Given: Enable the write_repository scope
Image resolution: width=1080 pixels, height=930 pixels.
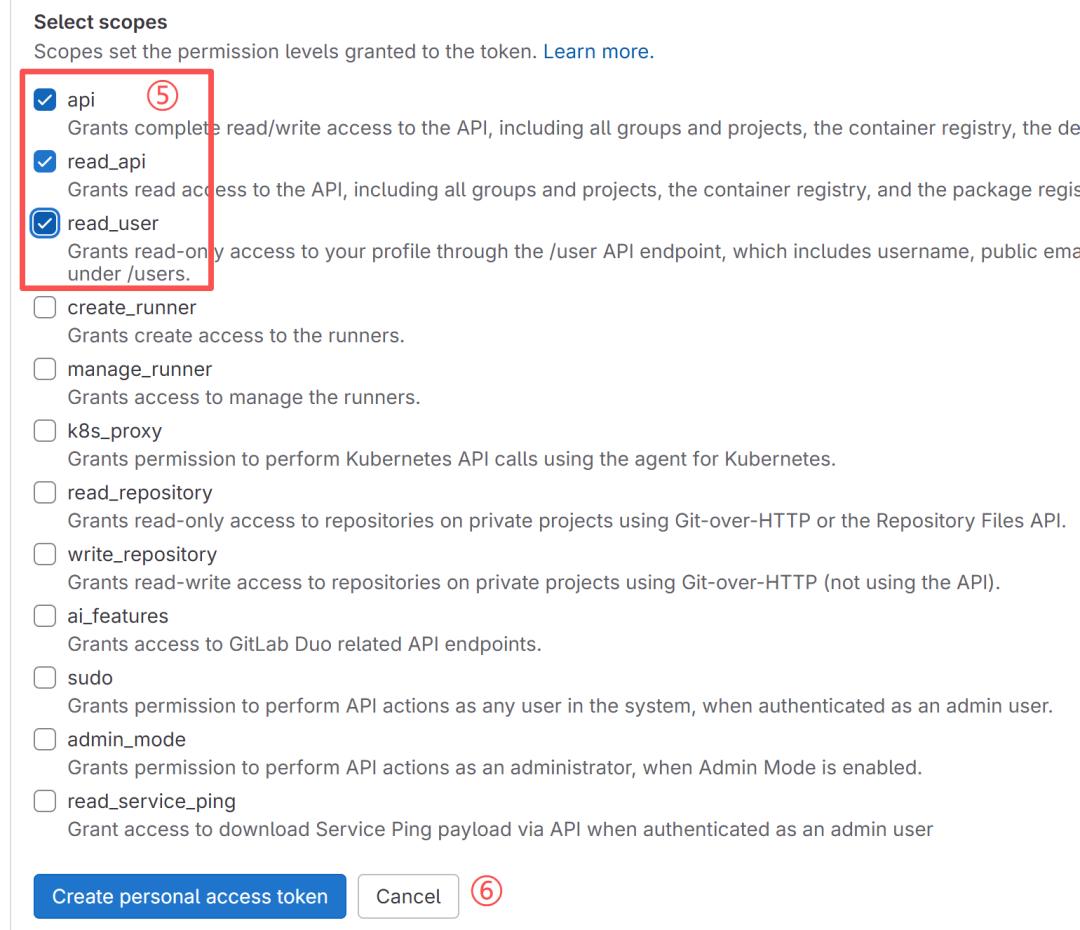Looking at the screenshot, I should (44, 554).
